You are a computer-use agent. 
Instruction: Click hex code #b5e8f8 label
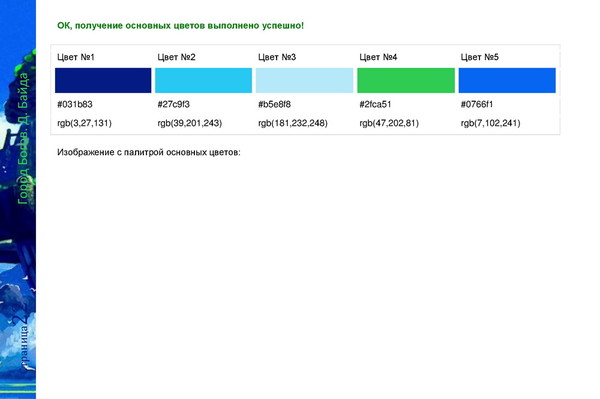point(274,104)
